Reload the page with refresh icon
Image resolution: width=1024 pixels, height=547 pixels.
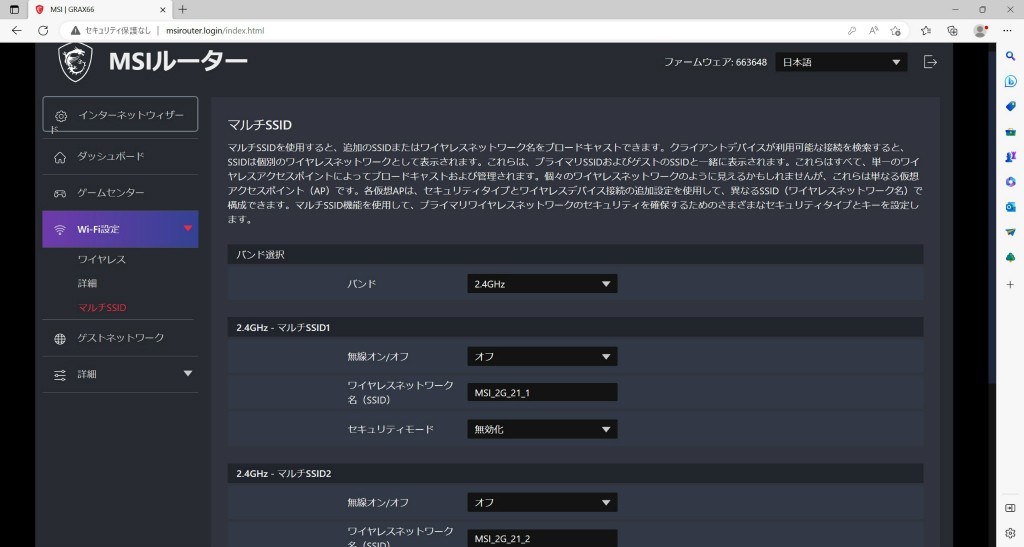43,31
